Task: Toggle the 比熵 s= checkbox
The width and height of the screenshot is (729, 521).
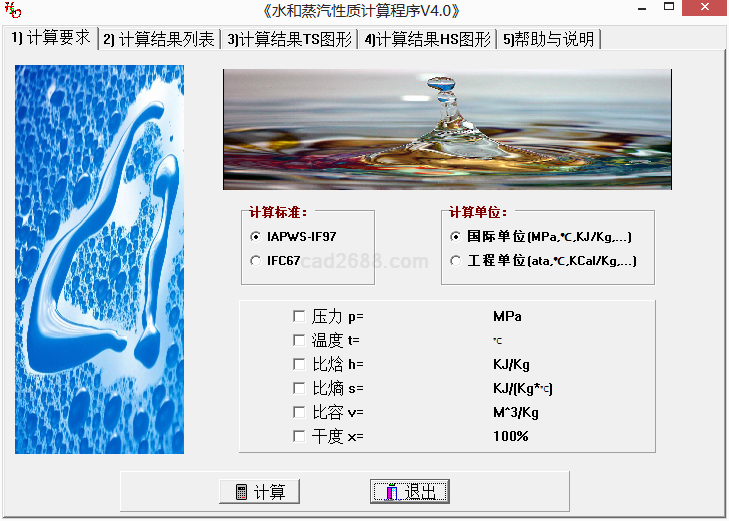Action: (299, 388)
